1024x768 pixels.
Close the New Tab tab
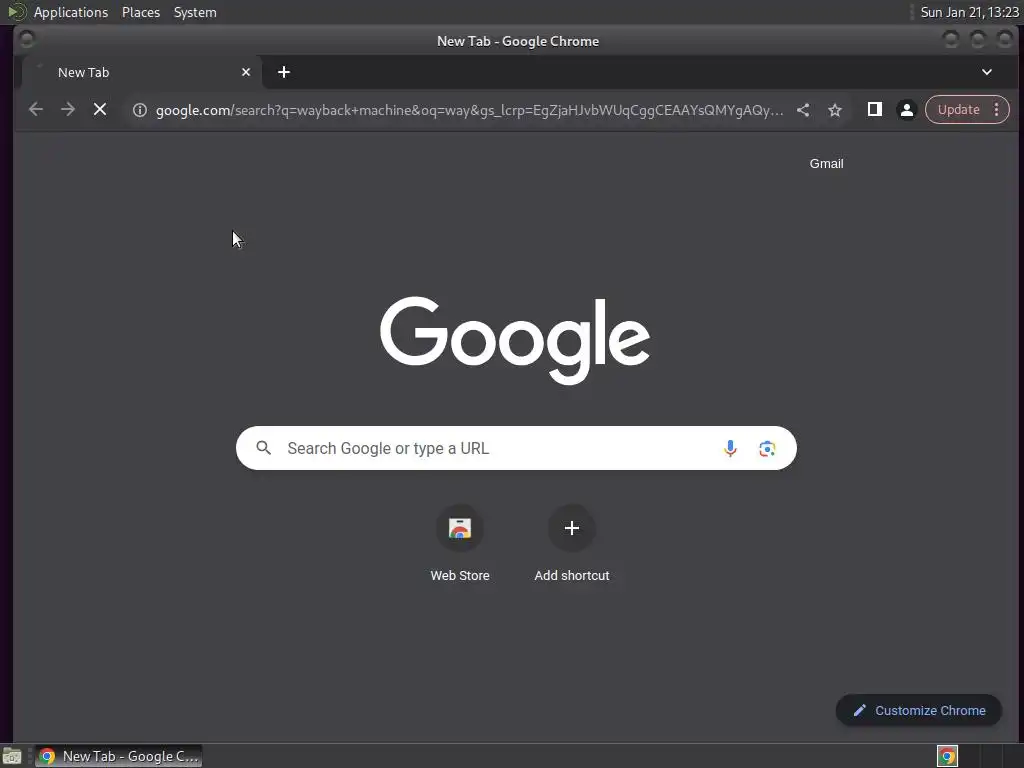[x=246, y=72]
